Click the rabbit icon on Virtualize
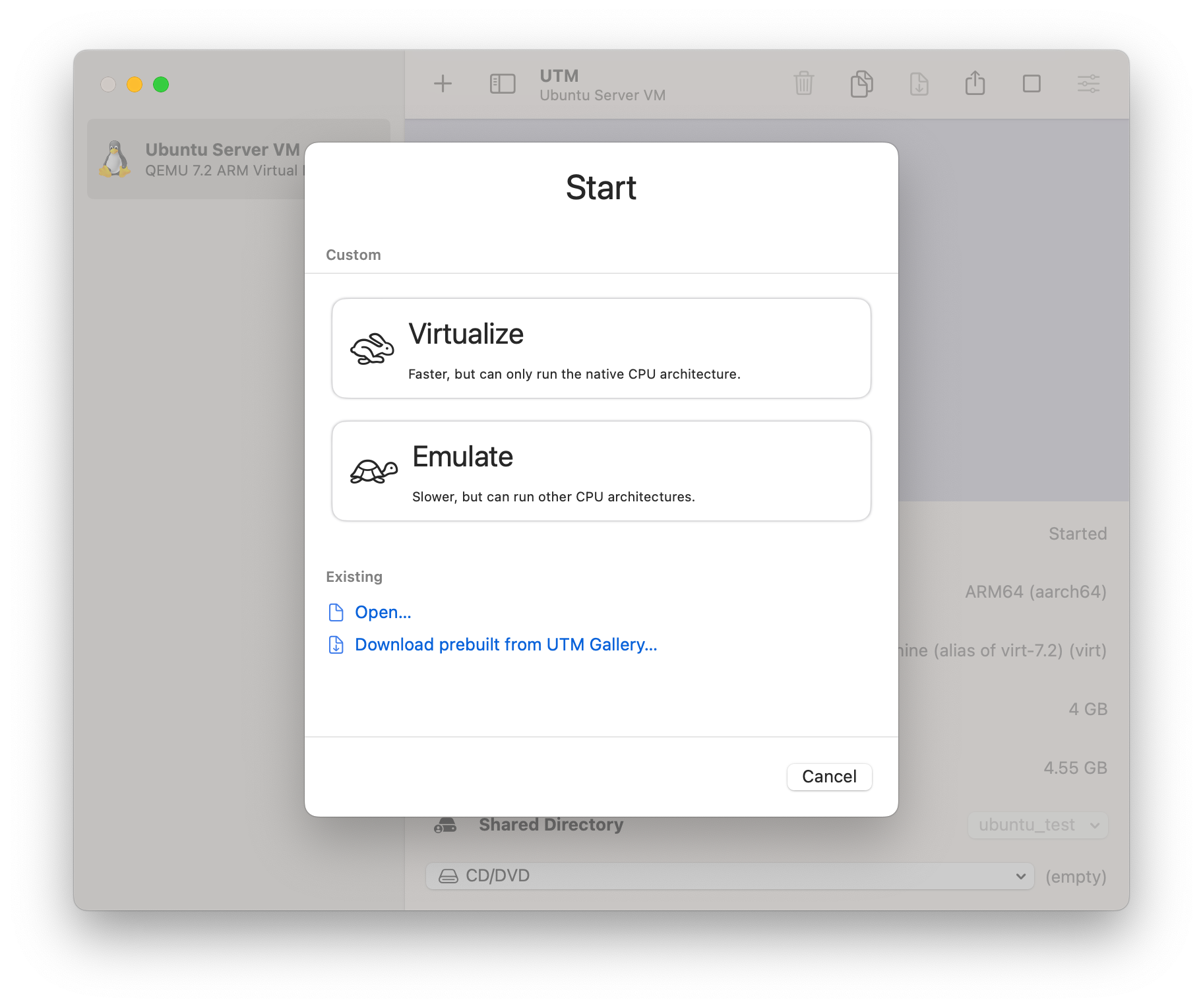Image resolution: width=1203 pixels, height=1008 pixels. 372,348
